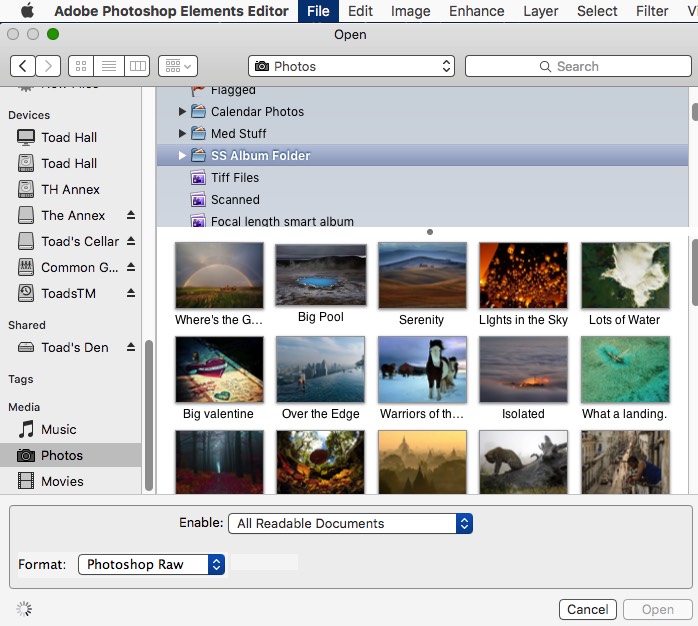Open Music in Media sidebar
Image resolution: width=698 pixels, height=626 pixels.
point(58,429)
